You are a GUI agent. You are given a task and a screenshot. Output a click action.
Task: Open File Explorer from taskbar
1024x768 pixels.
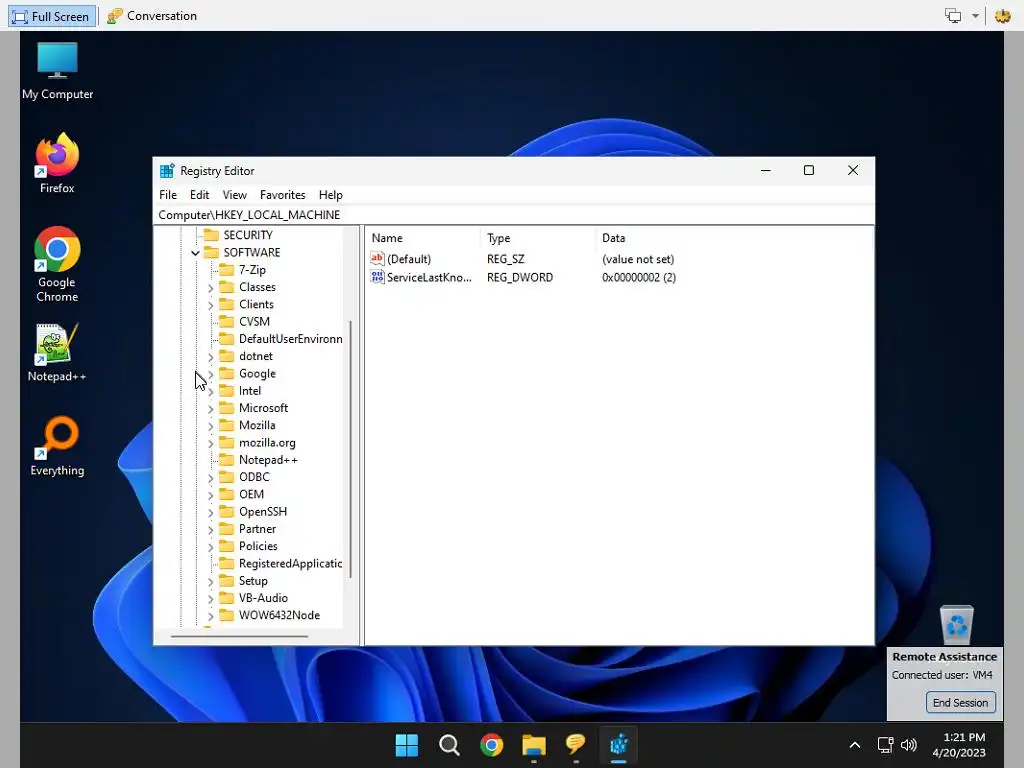(534, 744)
